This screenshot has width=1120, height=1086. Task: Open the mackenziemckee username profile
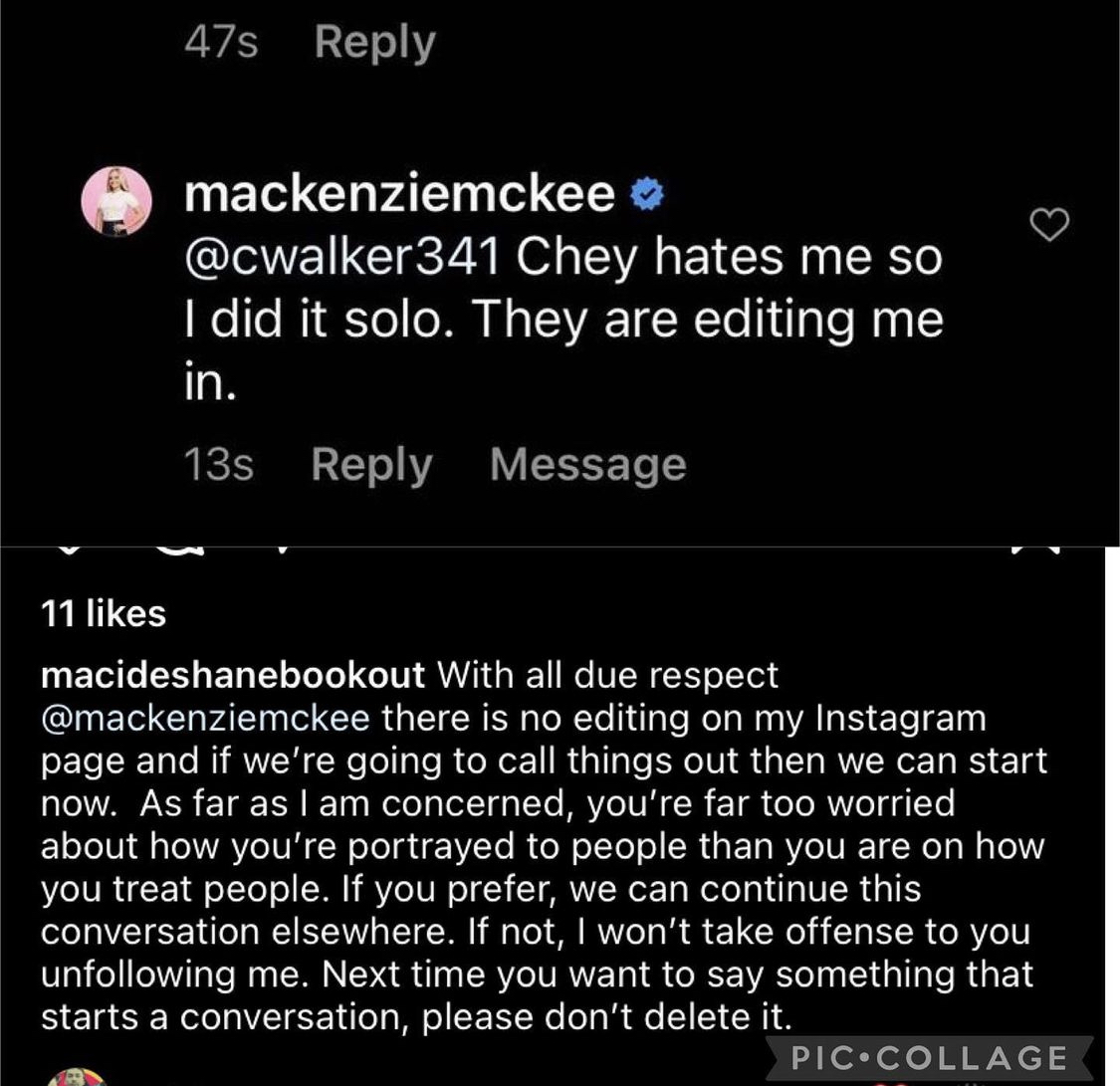(399, 194)
